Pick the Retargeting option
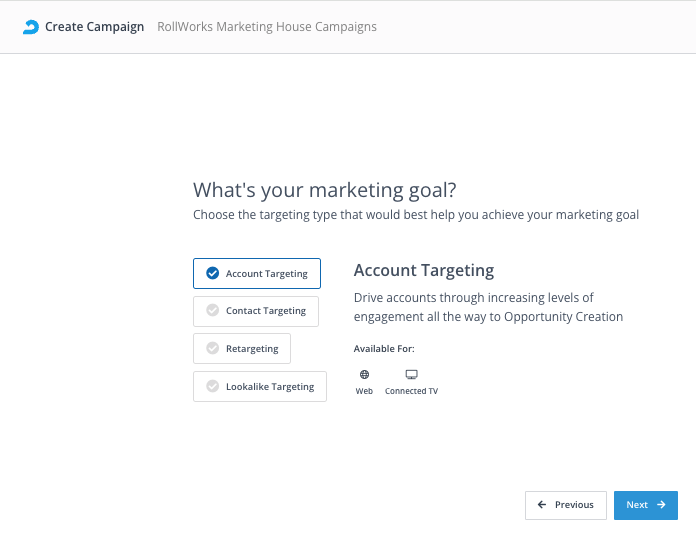The height and width of the screenshot is (539, 696). [x=242, y=348]
